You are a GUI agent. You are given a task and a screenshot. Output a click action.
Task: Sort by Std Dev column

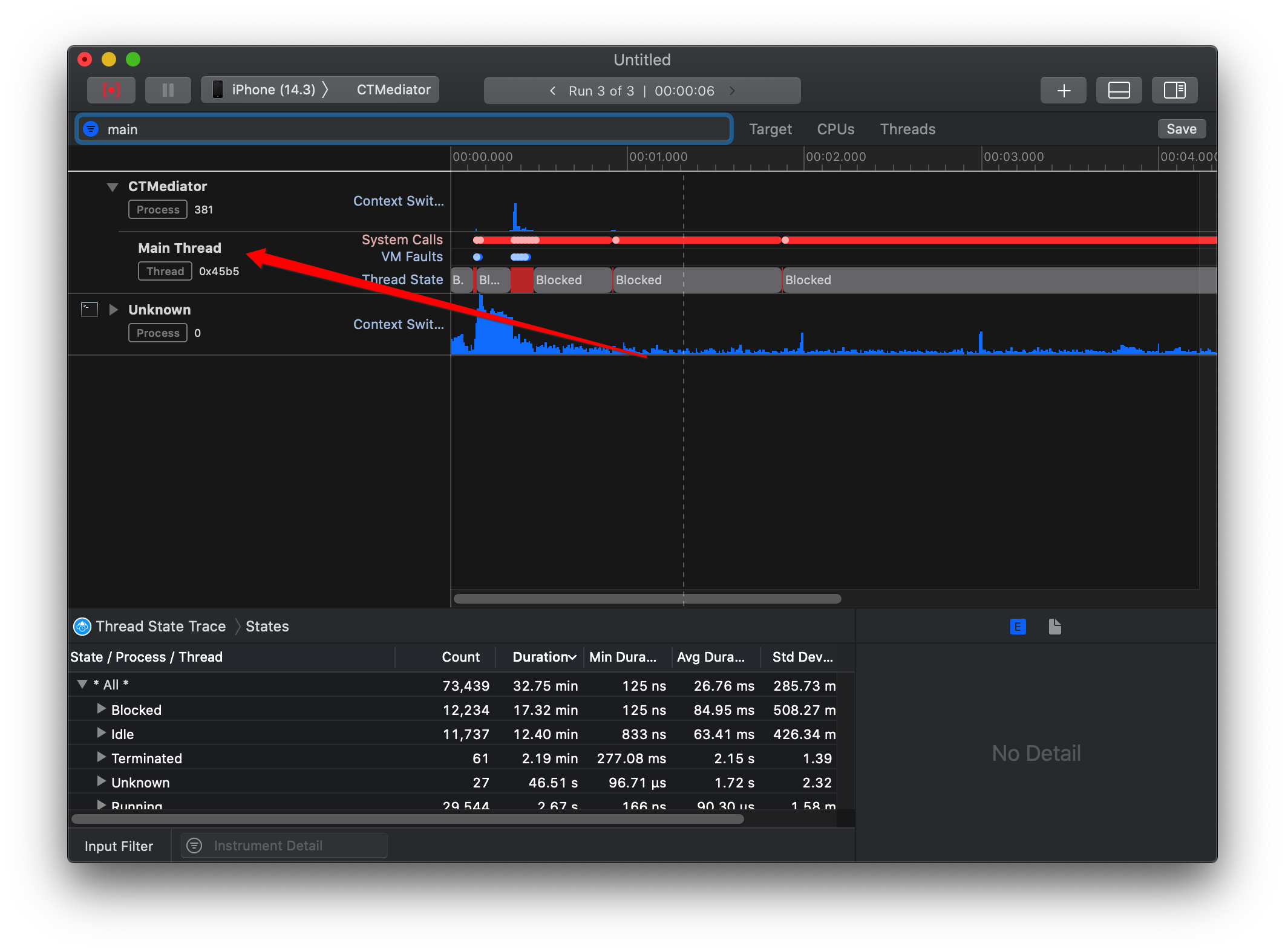(802, 657)
